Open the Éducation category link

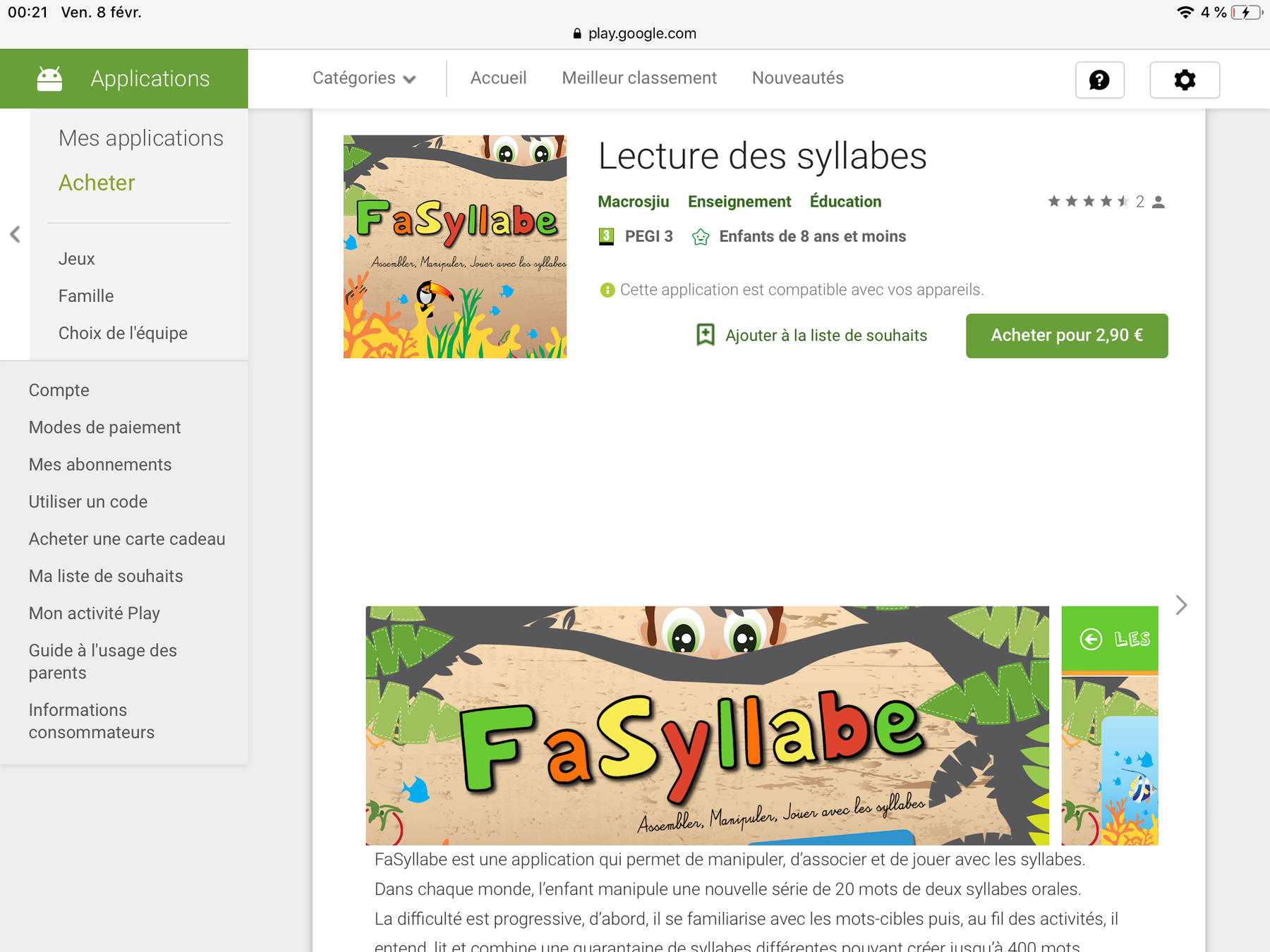point(845,202)
